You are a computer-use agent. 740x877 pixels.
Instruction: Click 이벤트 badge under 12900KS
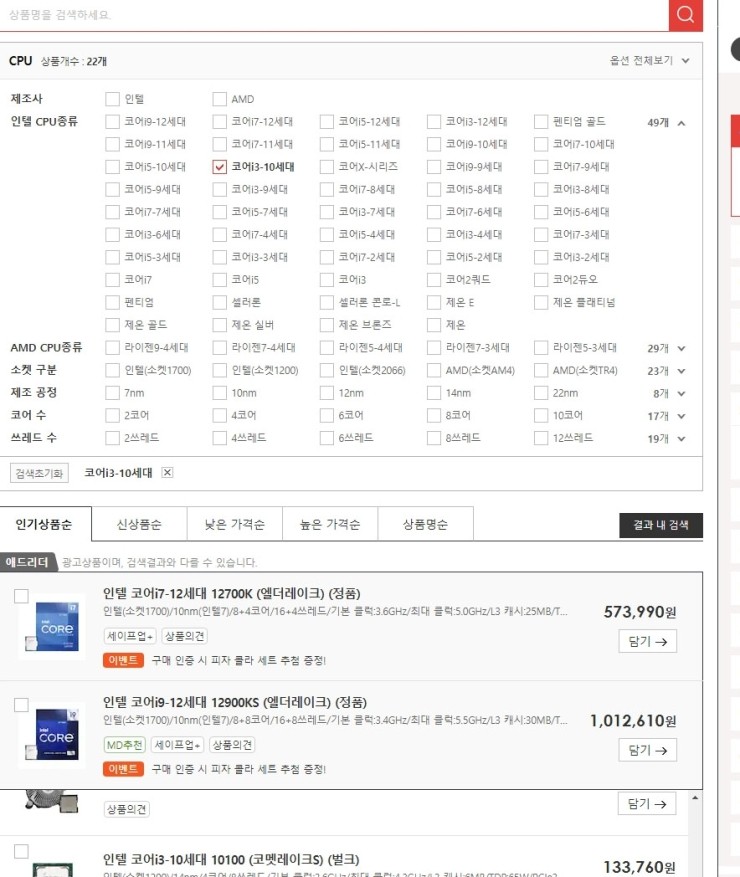[124, 769]
